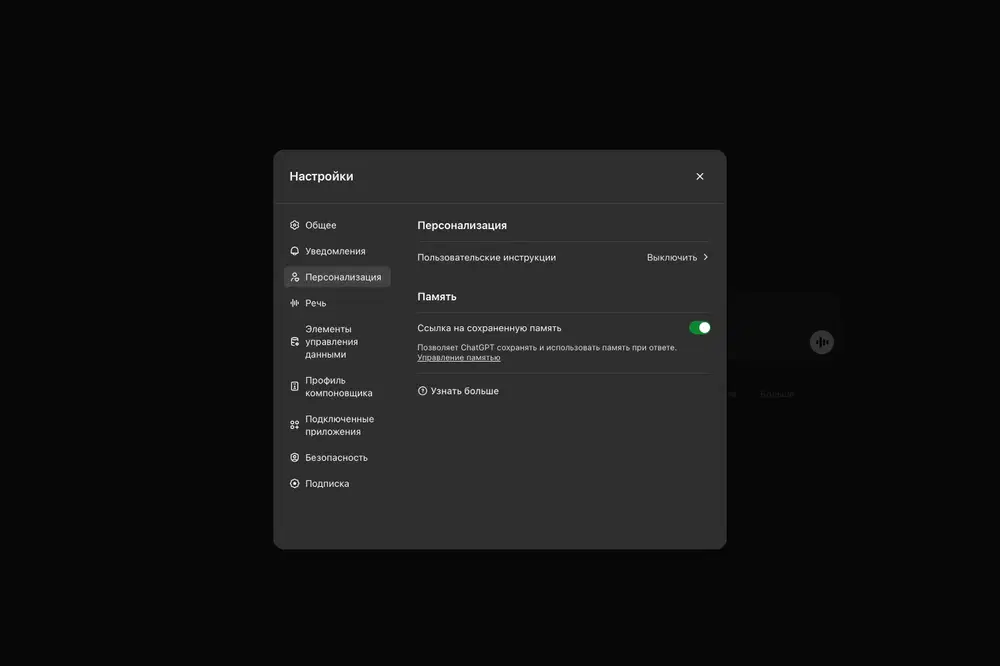Click the bell icon beside Уведомления

294,251
